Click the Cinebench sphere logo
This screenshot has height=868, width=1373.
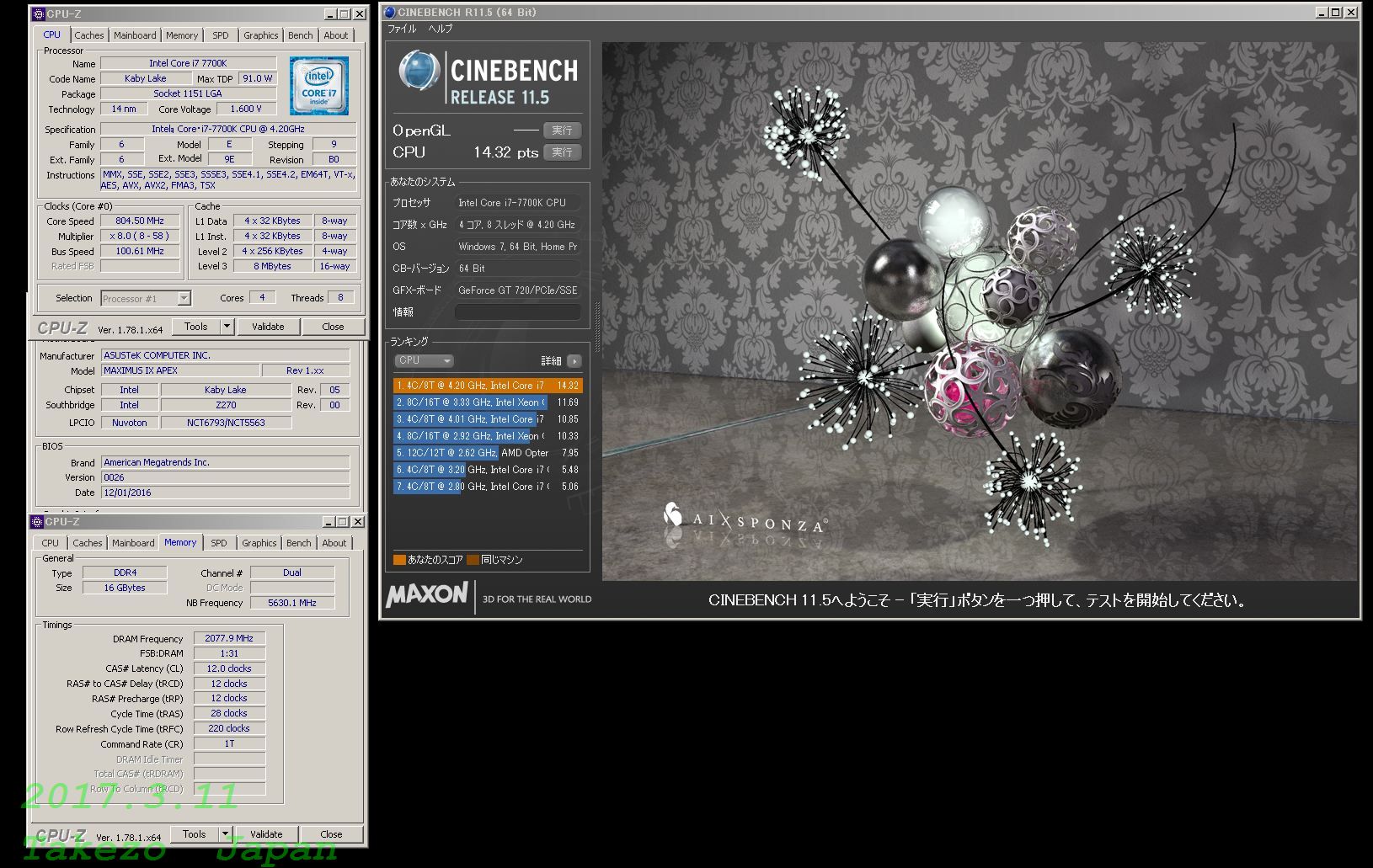(x=419, y=71)
